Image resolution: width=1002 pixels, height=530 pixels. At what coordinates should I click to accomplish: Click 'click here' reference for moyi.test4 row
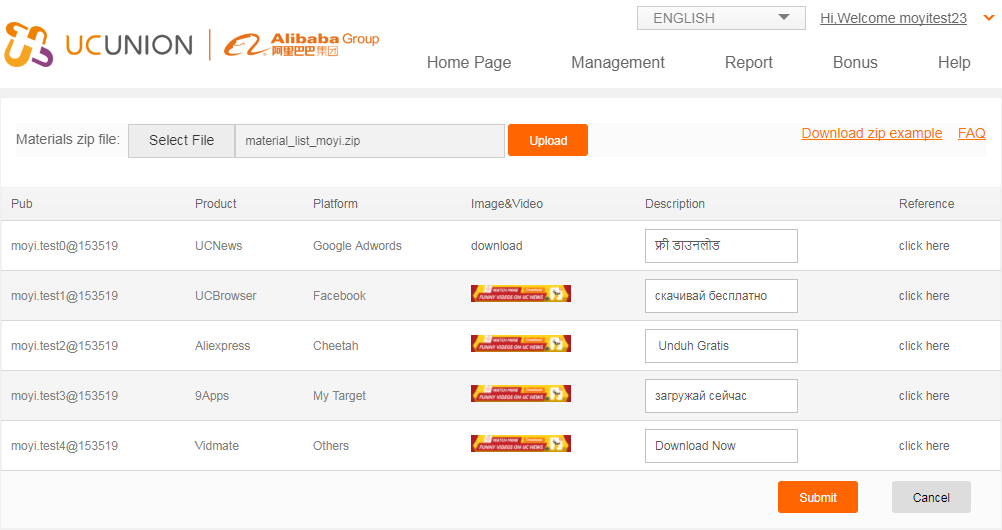click(x=924, y=445)
